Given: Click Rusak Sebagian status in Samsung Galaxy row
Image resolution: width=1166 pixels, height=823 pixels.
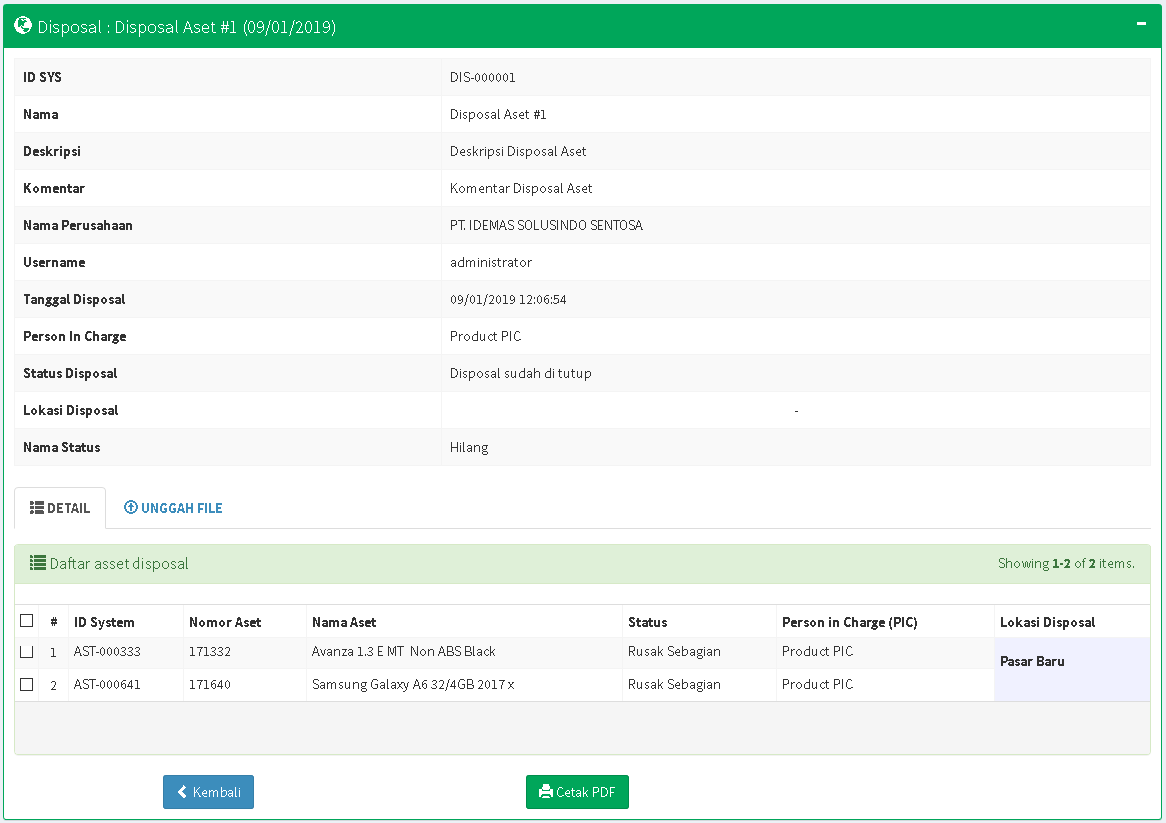Looking at the screenshot, I should 674,684.
